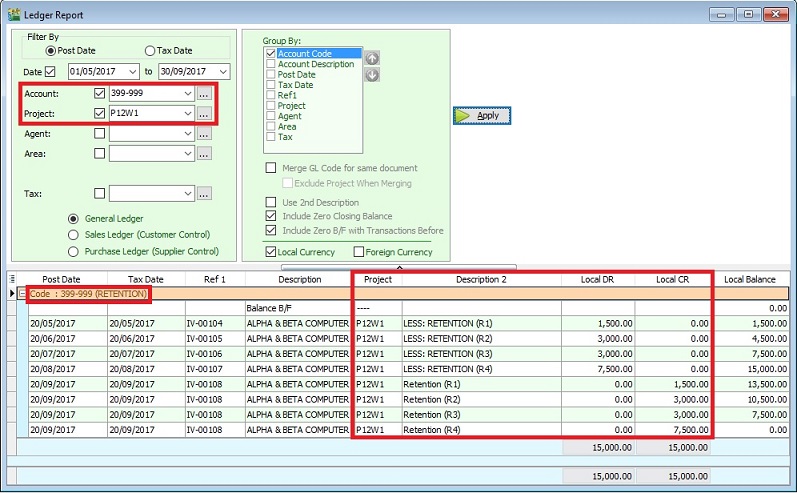Image resolution: width=797 pixels, height=493 pixels.
Task: Enable Merge GL Code for same document
Action: point(271,168)
